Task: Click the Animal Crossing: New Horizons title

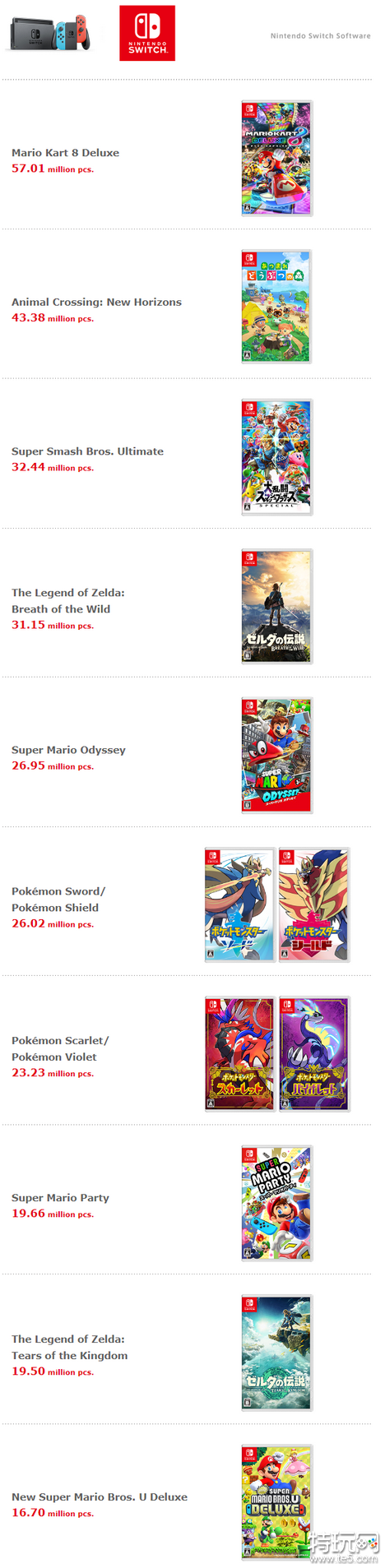Action: tap(96, 303)
